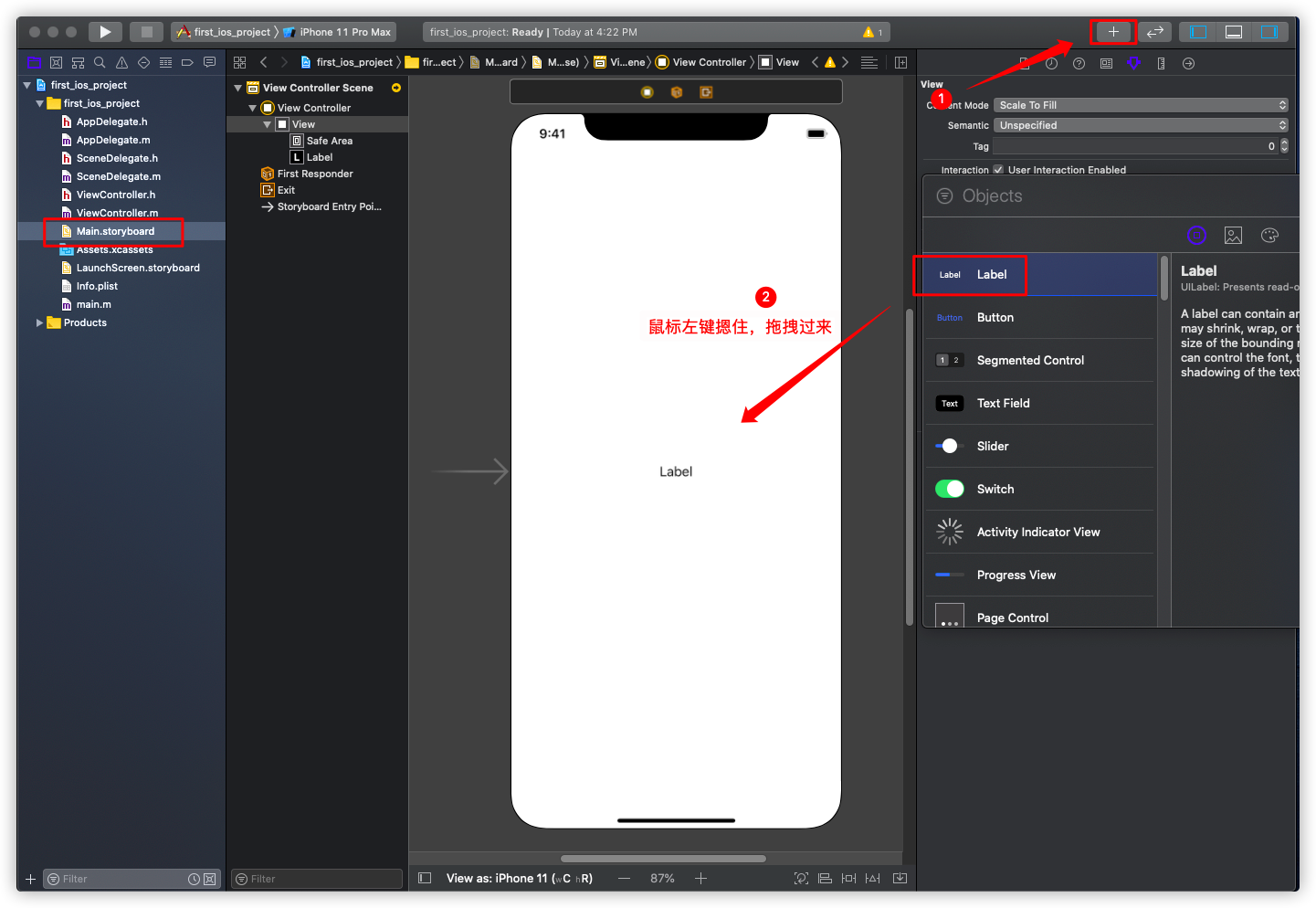Image resolution: width=1316 pixels, height=908 pixels.
Task: Select Safe Area in document outline
Action: point(329,141)
